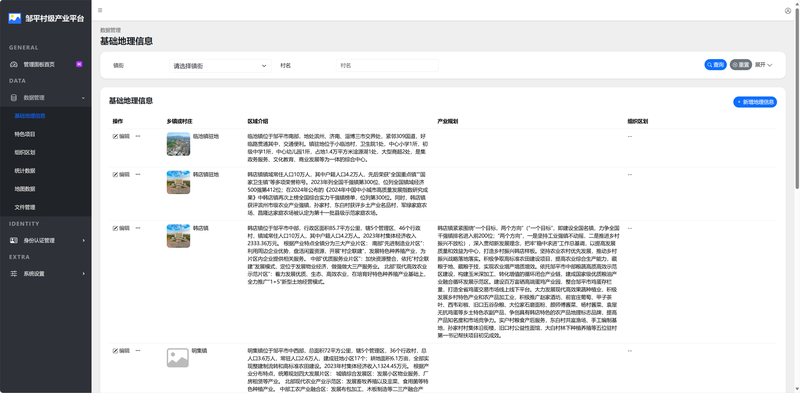Click the edit icon for 临池镇驻地 row
800x393 pixels.
coord(115,136)
